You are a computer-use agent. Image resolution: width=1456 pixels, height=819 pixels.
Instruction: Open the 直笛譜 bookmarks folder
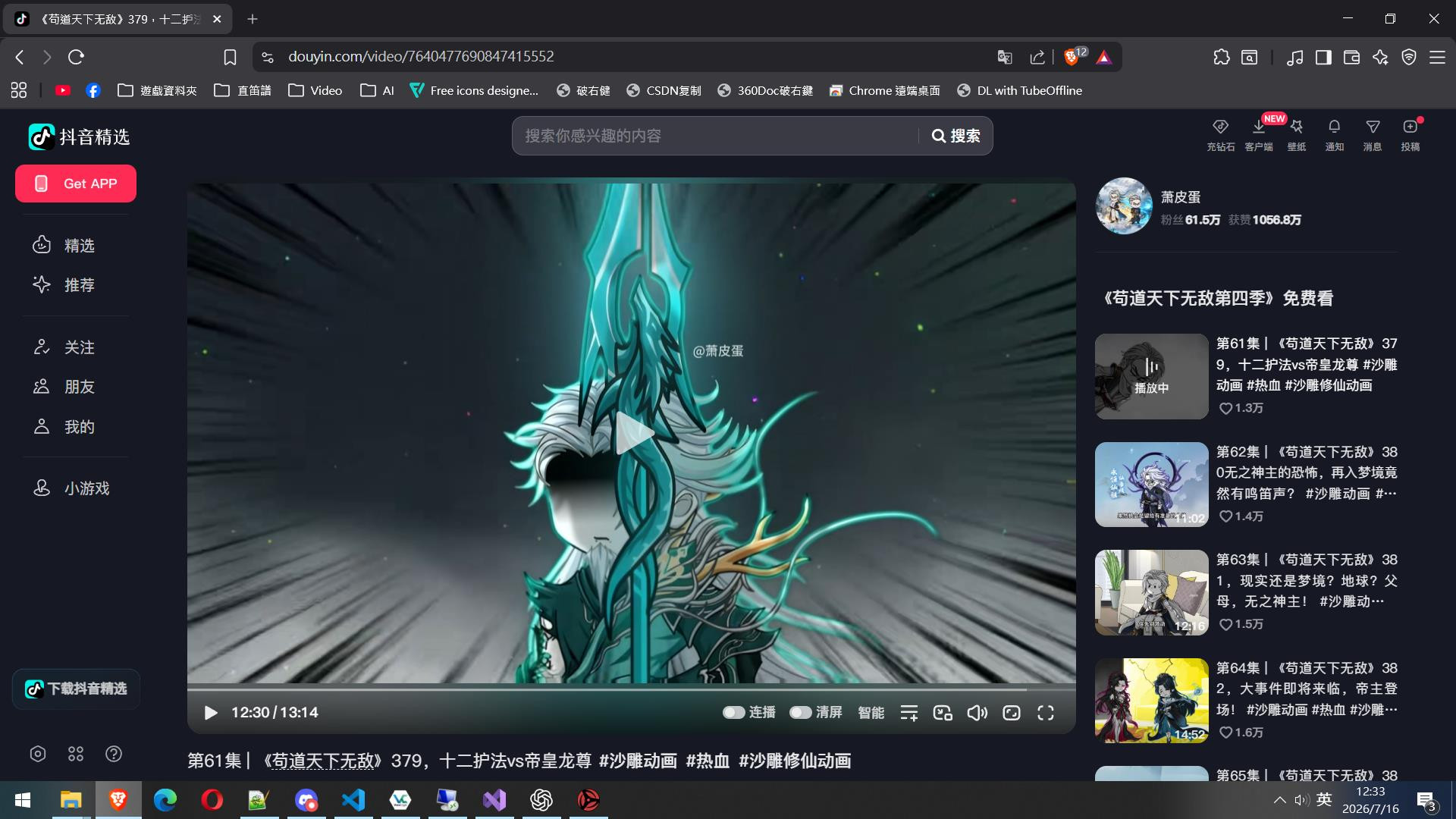243,90
